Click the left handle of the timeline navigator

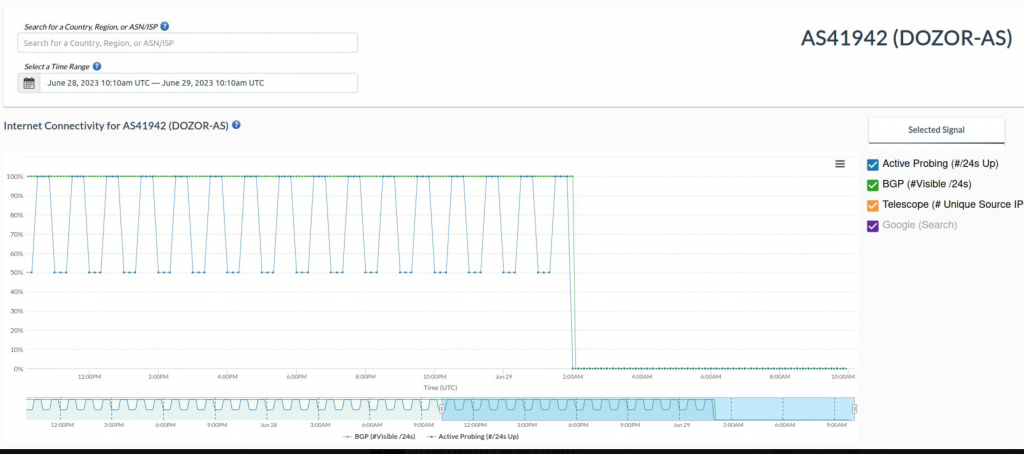coord(442,408)
